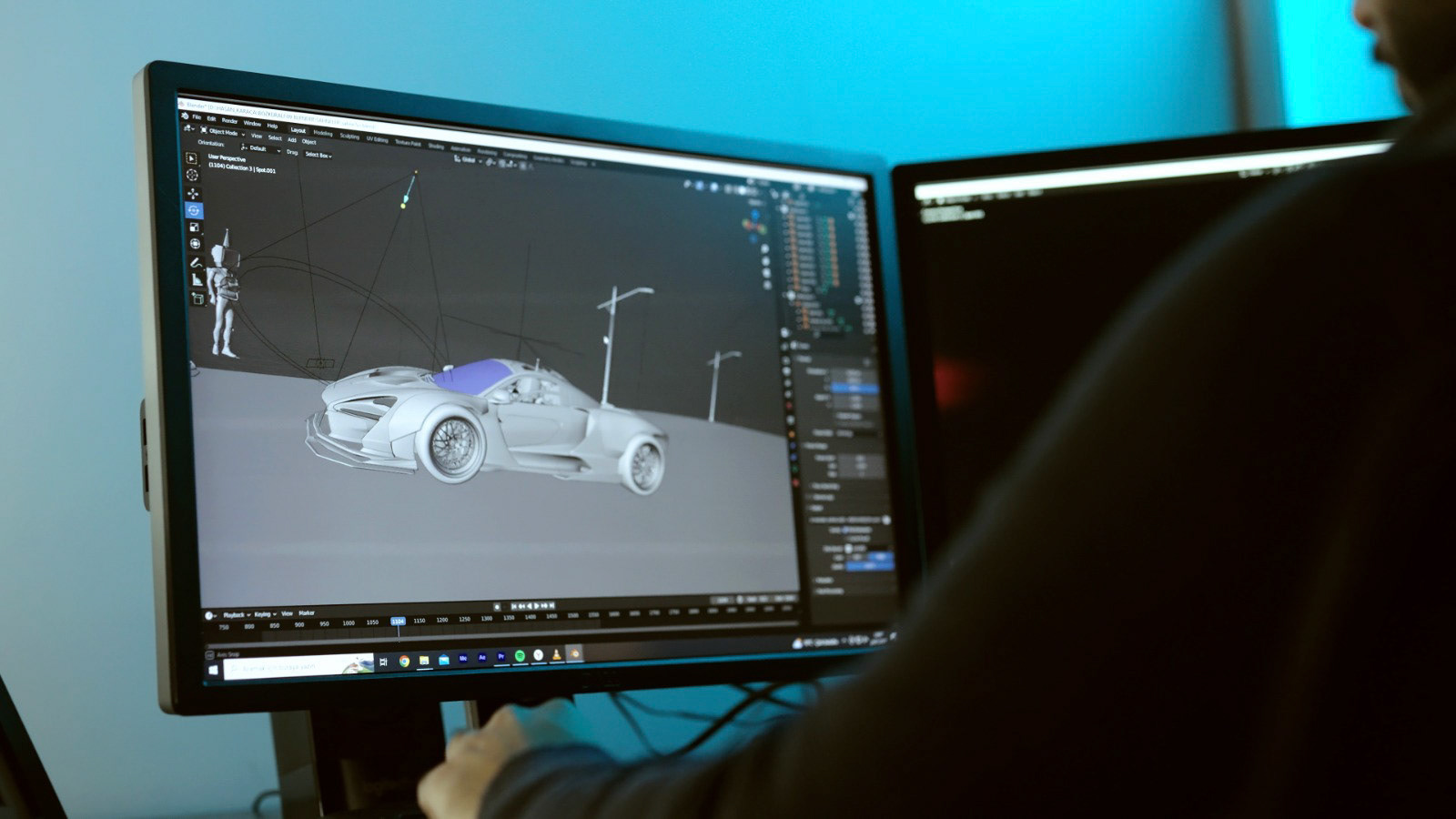Viewport: 1456px width, 819px height.
Task: Open the timeline Keying dropdown
Action: coord(265,614)
